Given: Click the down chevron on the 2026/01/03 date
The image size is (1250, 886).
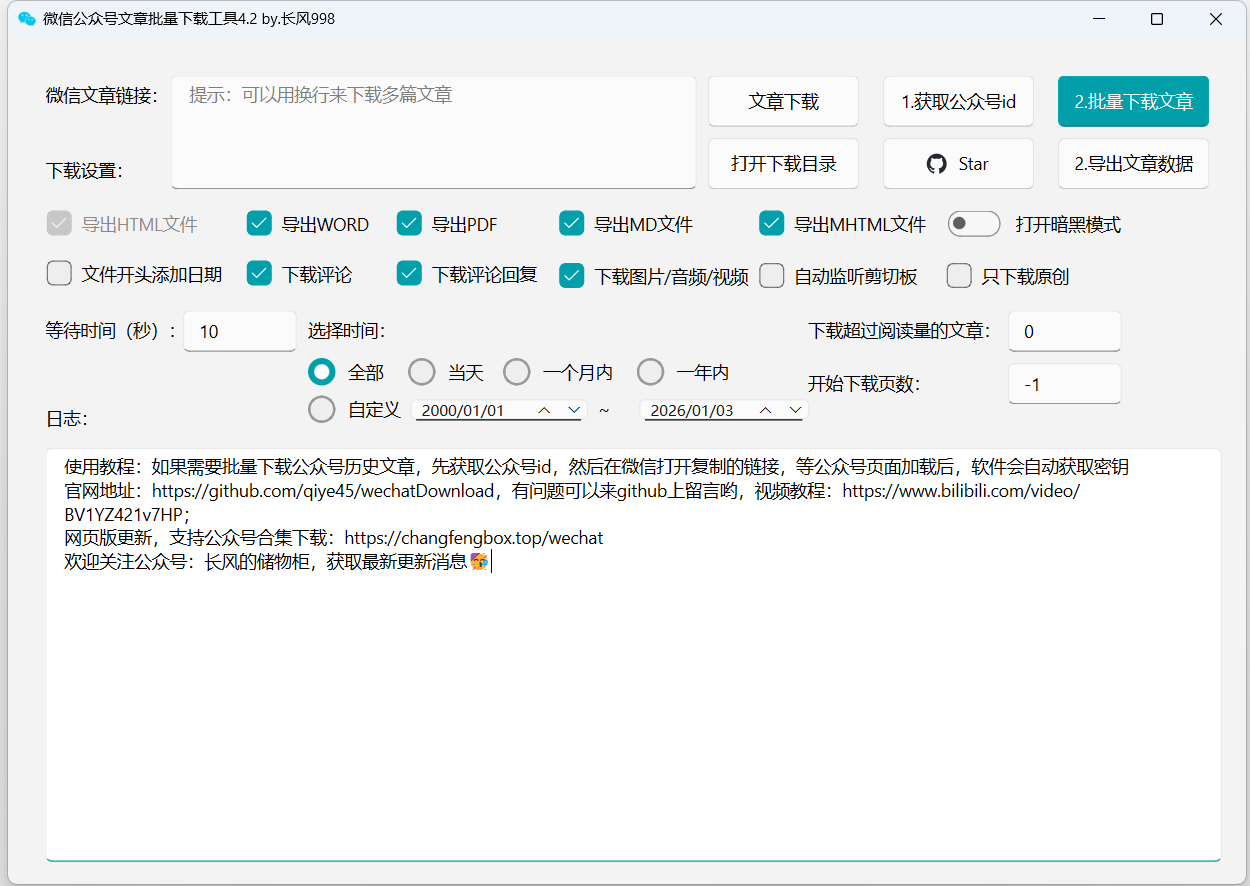Looking at the screenshot, I should pyautogui.click(x=795, y=409).
